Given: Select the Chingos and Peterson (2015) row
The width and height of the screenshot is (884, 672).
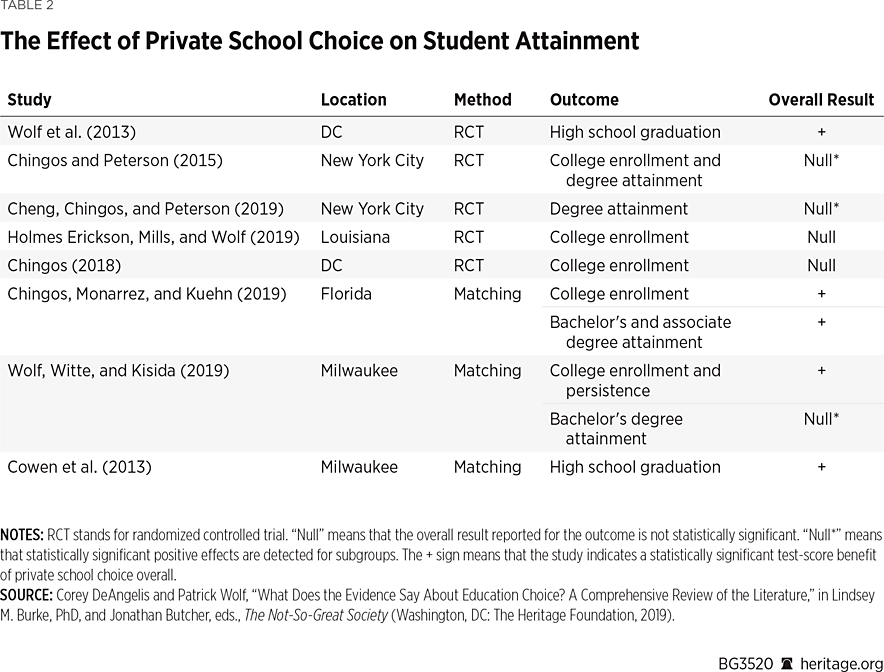Looking at the screenshot, I should [x=115, y=160].
